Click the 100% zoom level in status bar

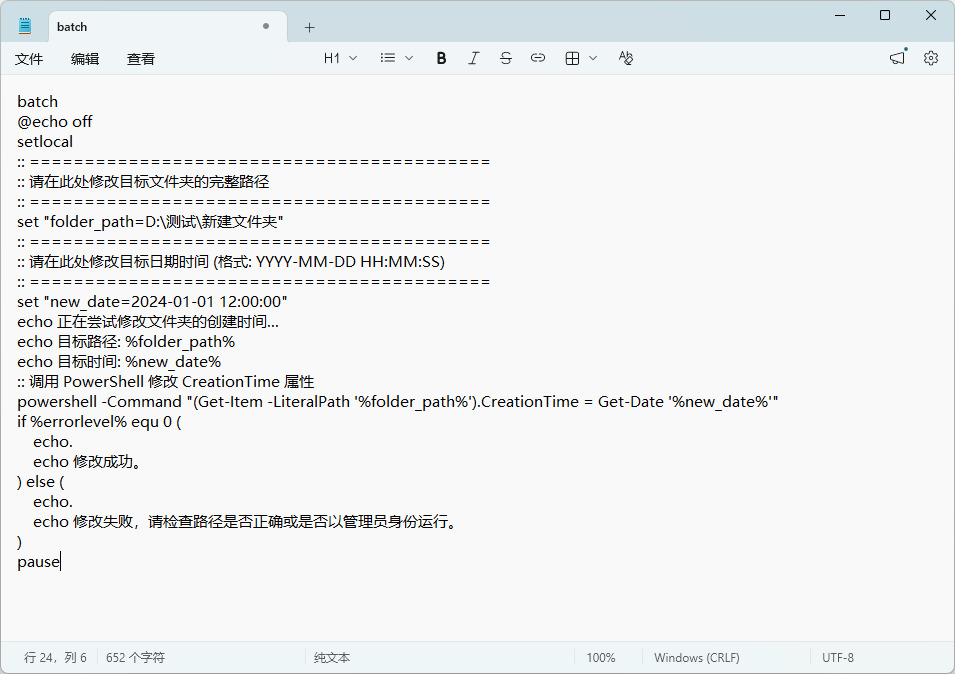click(601, 658)
